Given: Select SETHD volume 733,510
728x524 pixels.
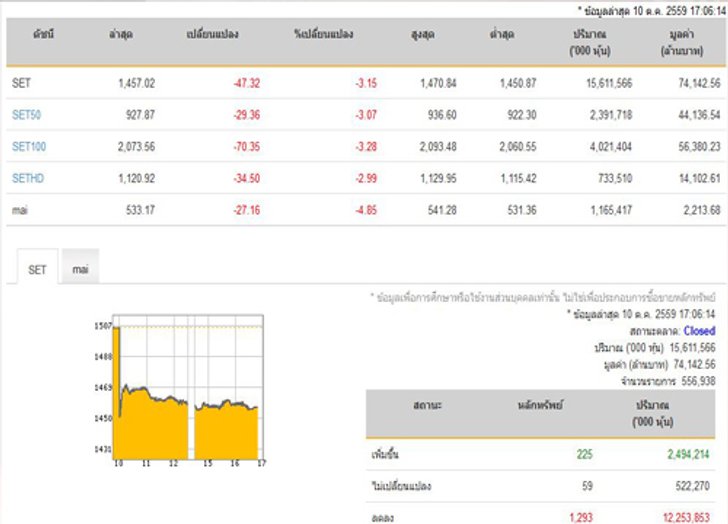Looking at the screenshot, I should point(615,178).
